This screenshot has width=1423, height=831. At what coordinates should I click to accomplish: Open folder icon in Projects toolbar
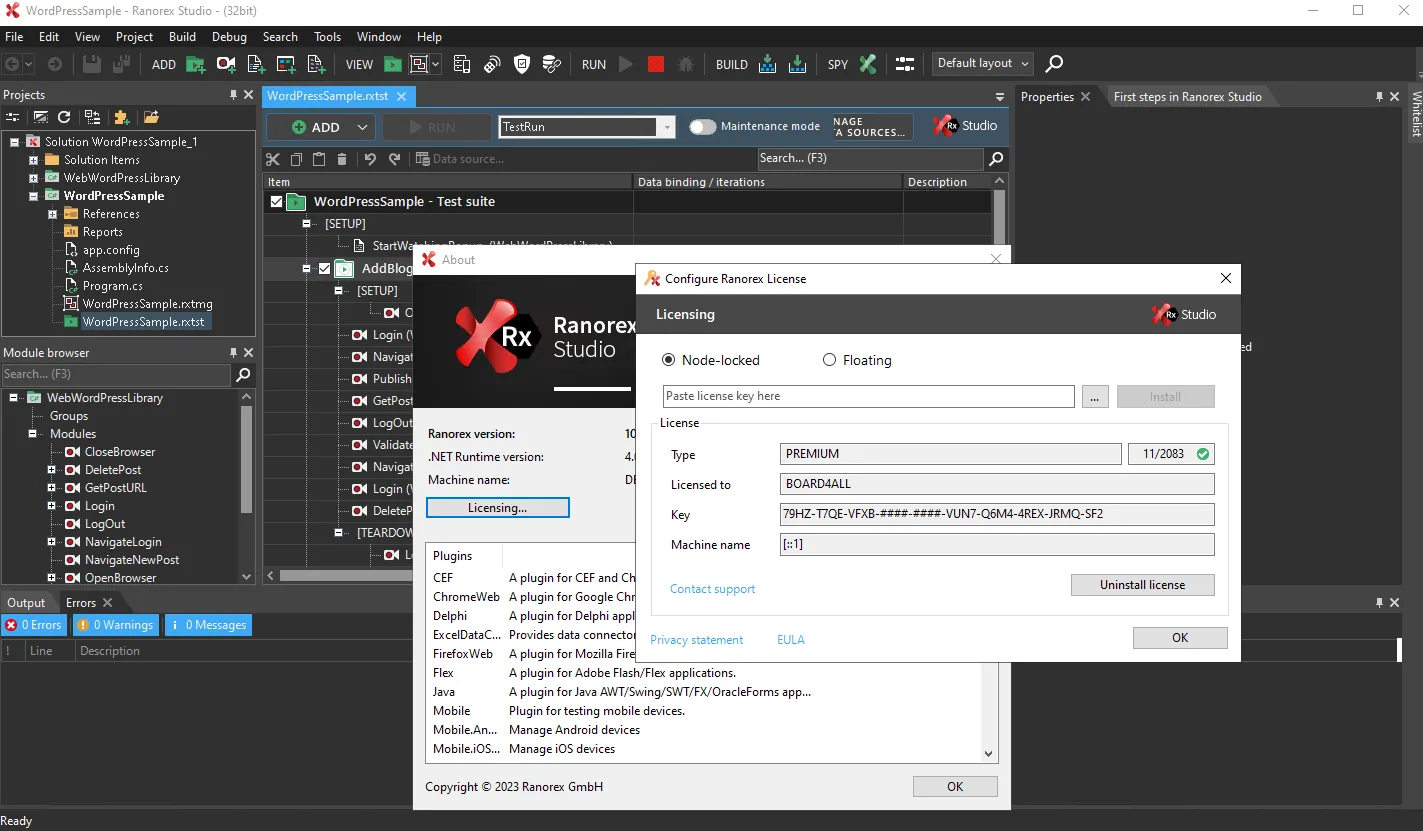click(x=151, y=117)
